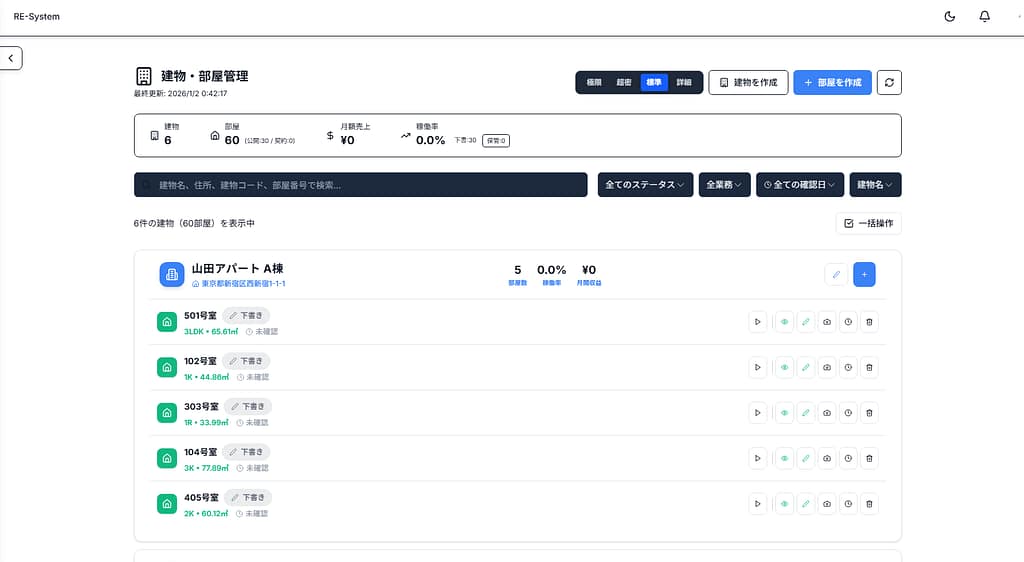The image size is (1024, 562).
Task: Toggle the eye icon for room 303号室
Action: click(784, 412)
